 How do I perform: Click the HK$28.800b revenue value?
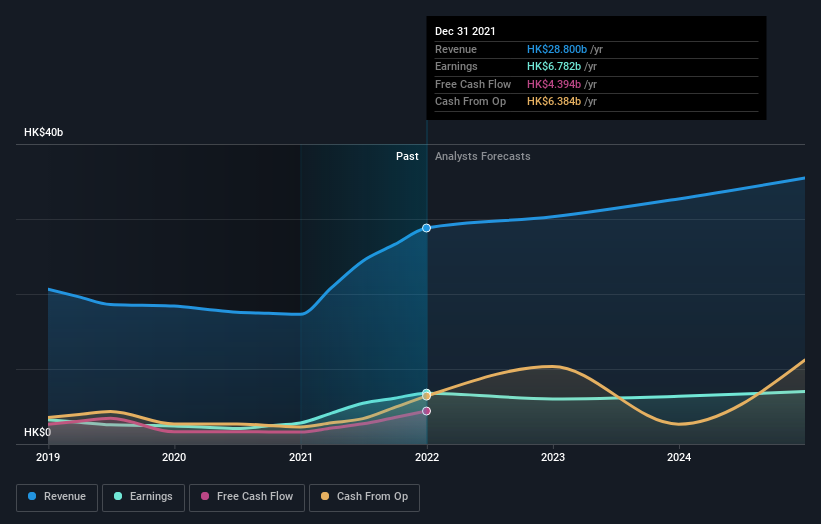pyautogui.click(x=557, y=49)
